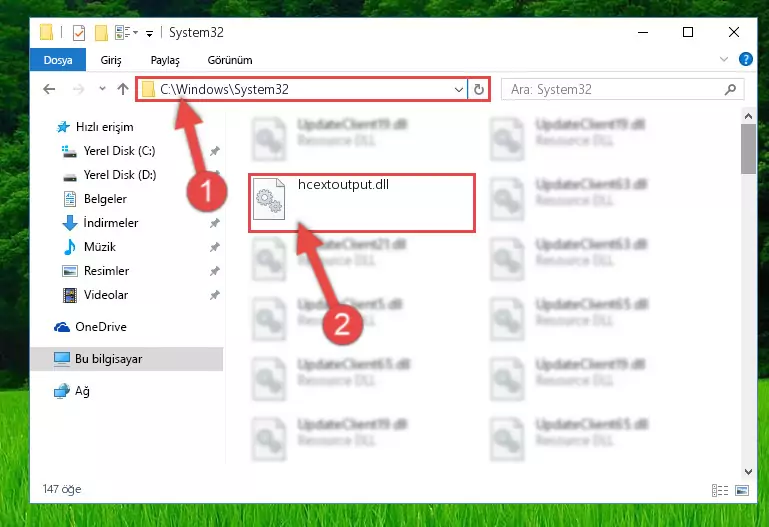Viewport: 769px width, 527px height.
Task: Open the Dosya file menu tab
Action: coord(58,60)
